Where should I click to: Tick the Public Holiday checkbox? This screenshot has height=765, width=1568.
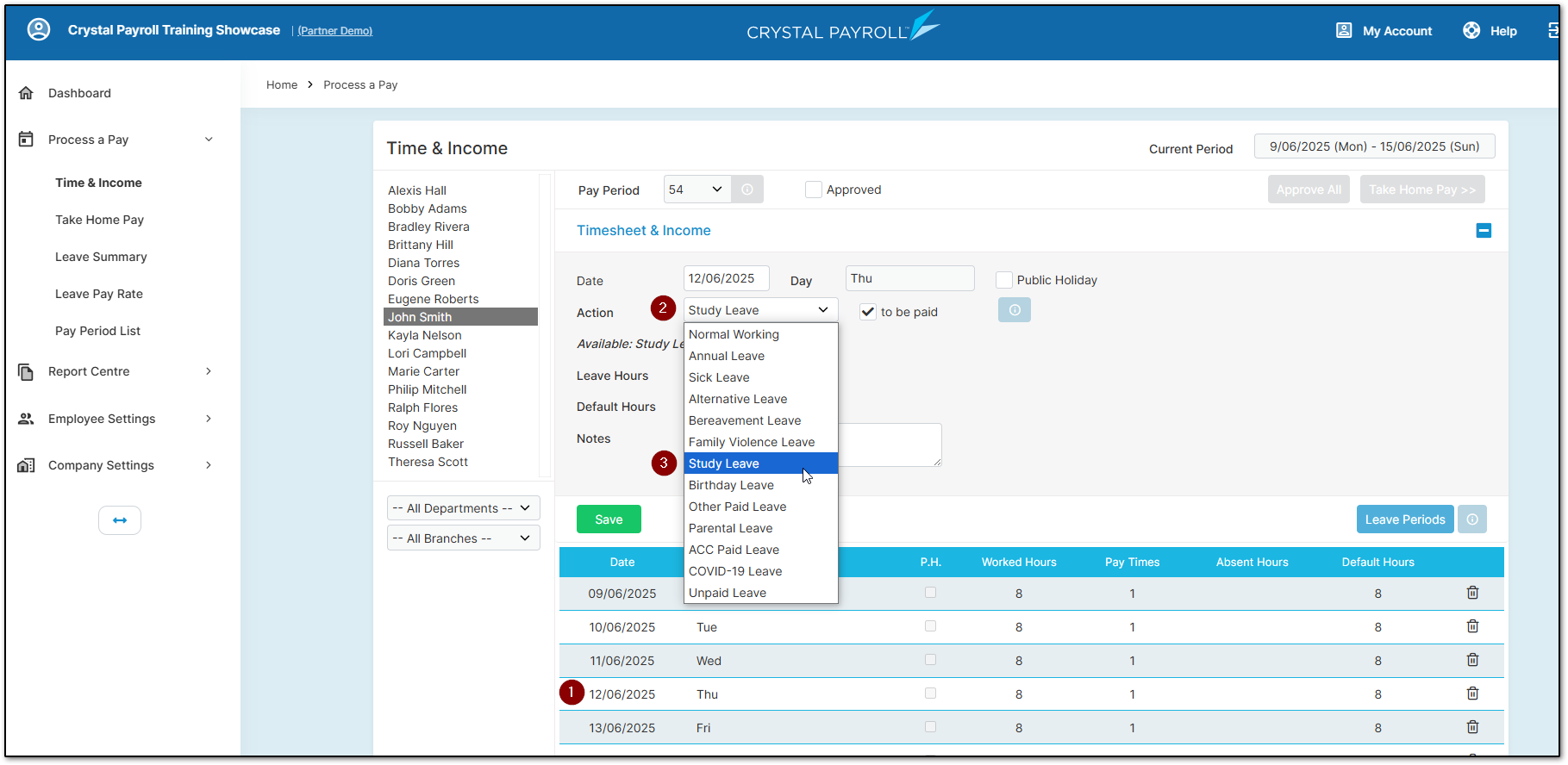pos(1004,280)
